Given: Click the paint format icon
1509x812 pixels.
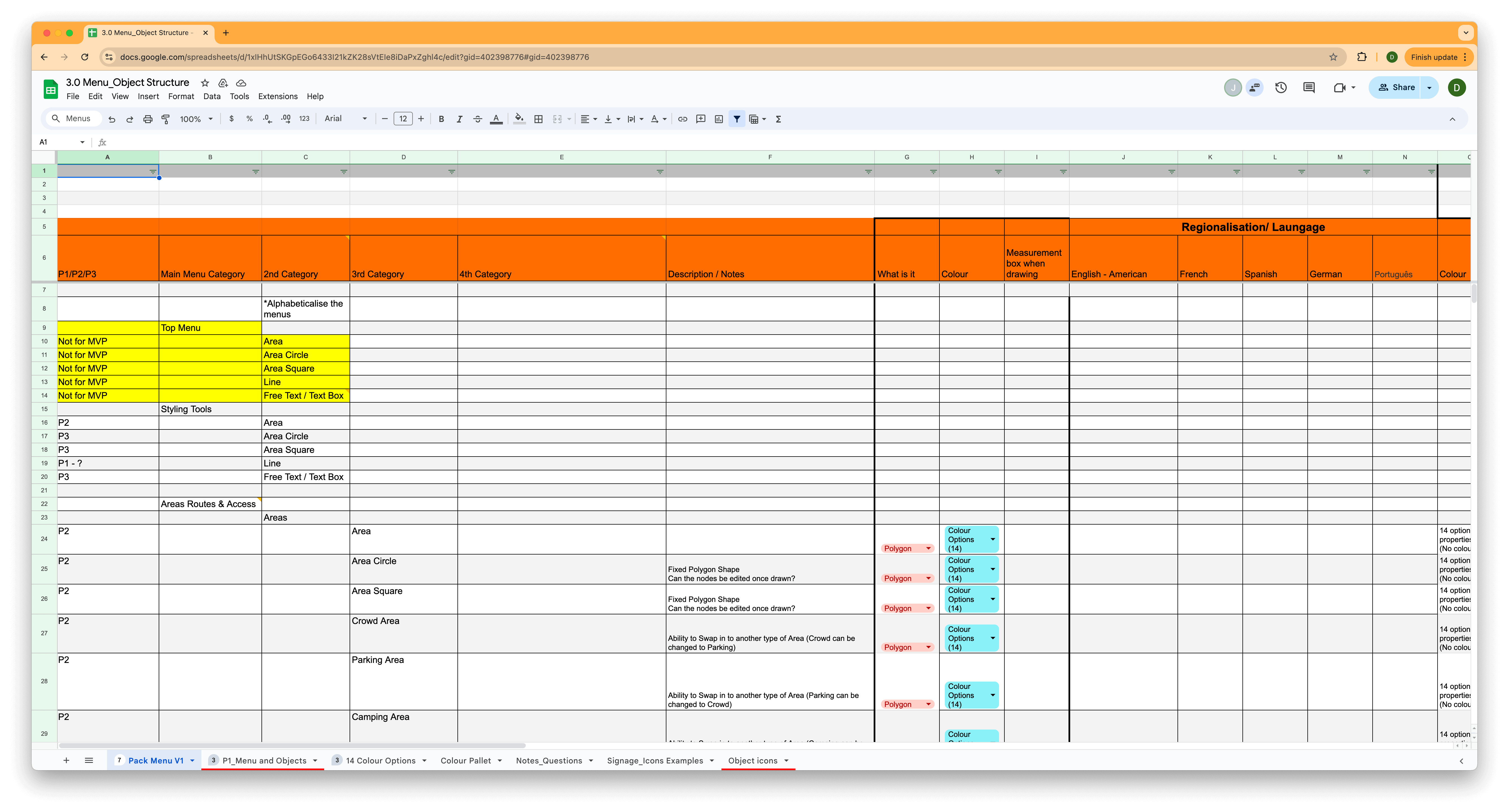Looking at the screenshot, I should click(166, 119).
